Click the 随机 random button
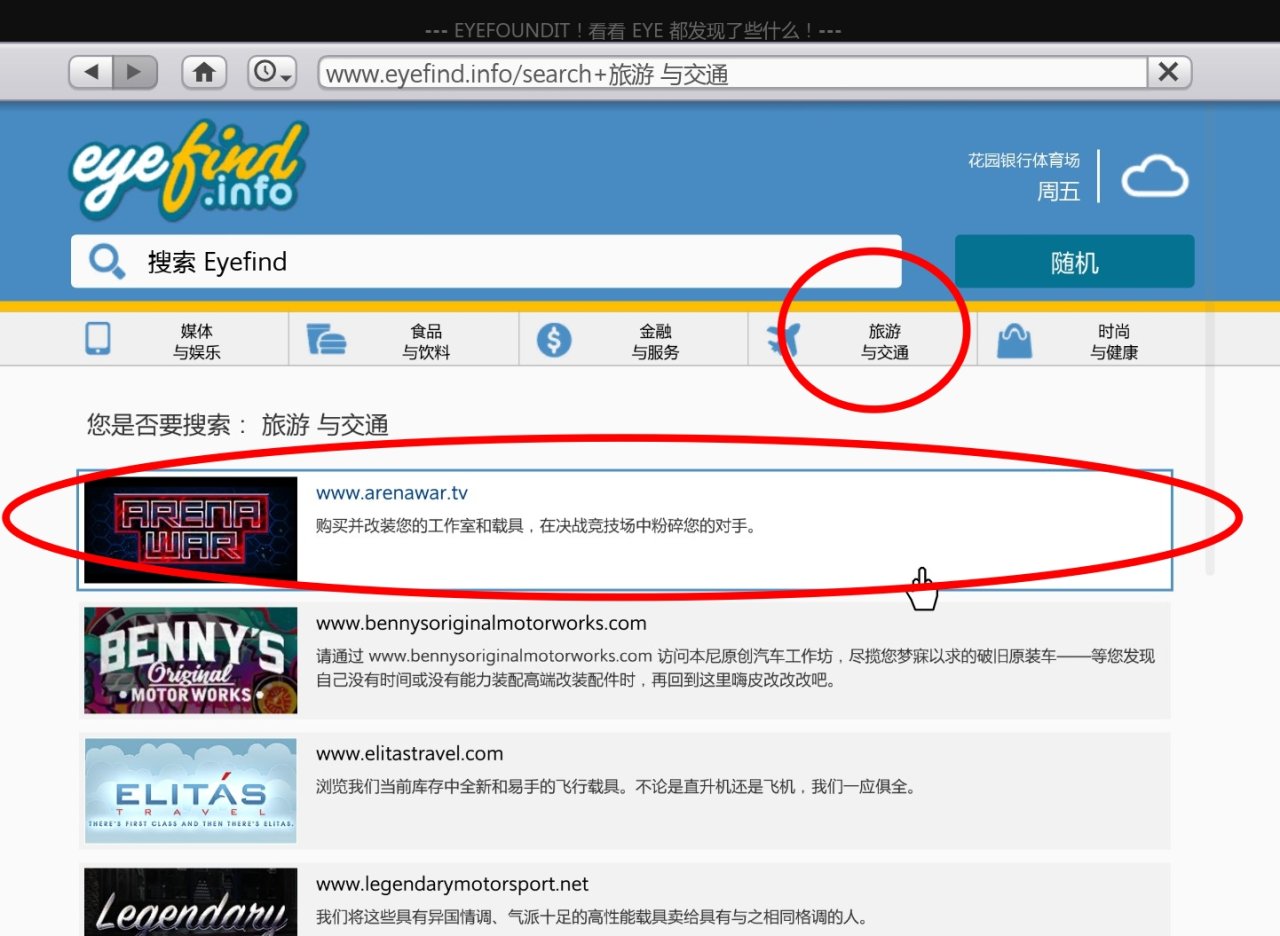 pyautogui.click(x=1074, y=262)
